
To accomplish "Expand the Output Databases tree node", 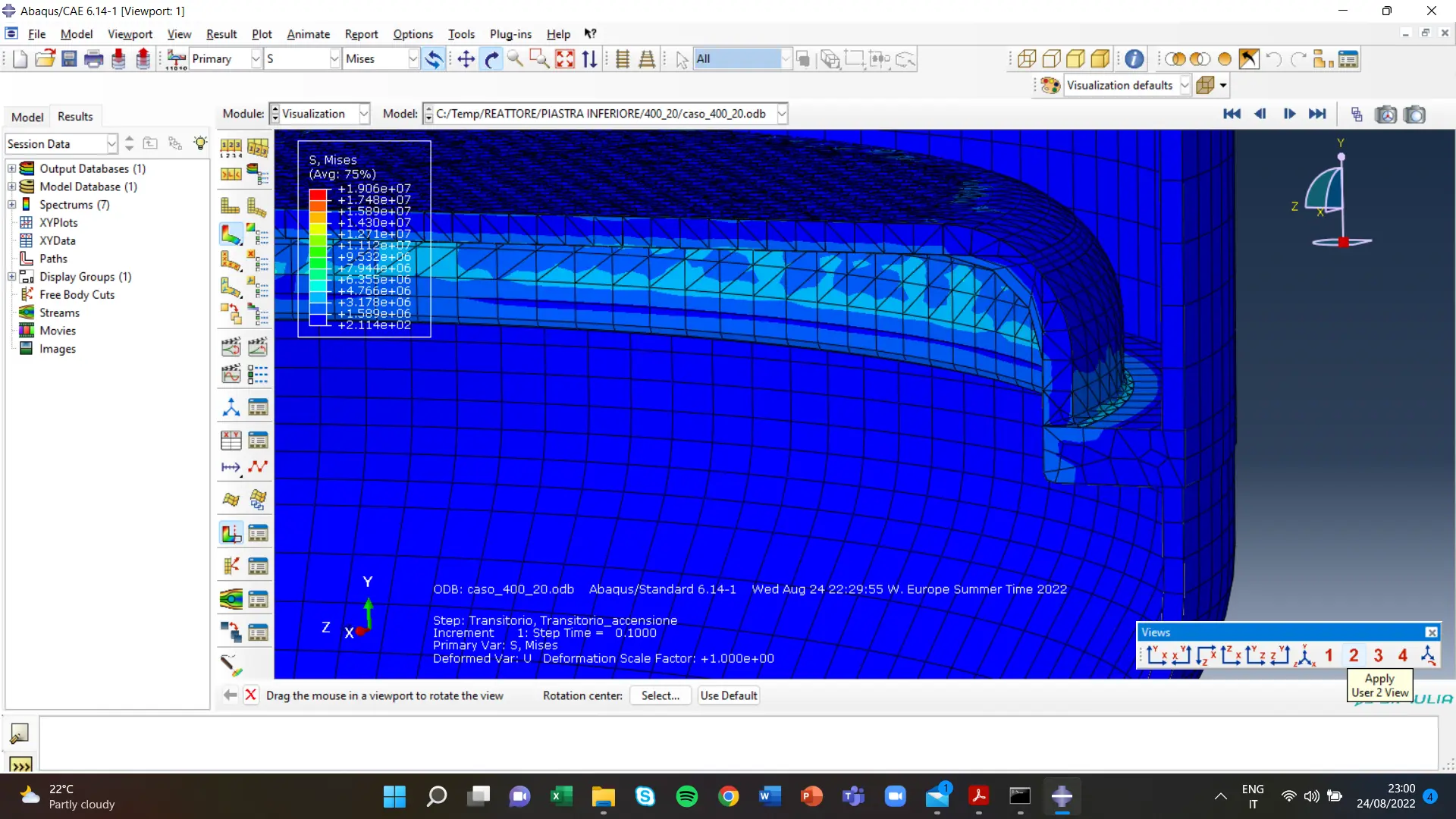I will pos(11,168).
